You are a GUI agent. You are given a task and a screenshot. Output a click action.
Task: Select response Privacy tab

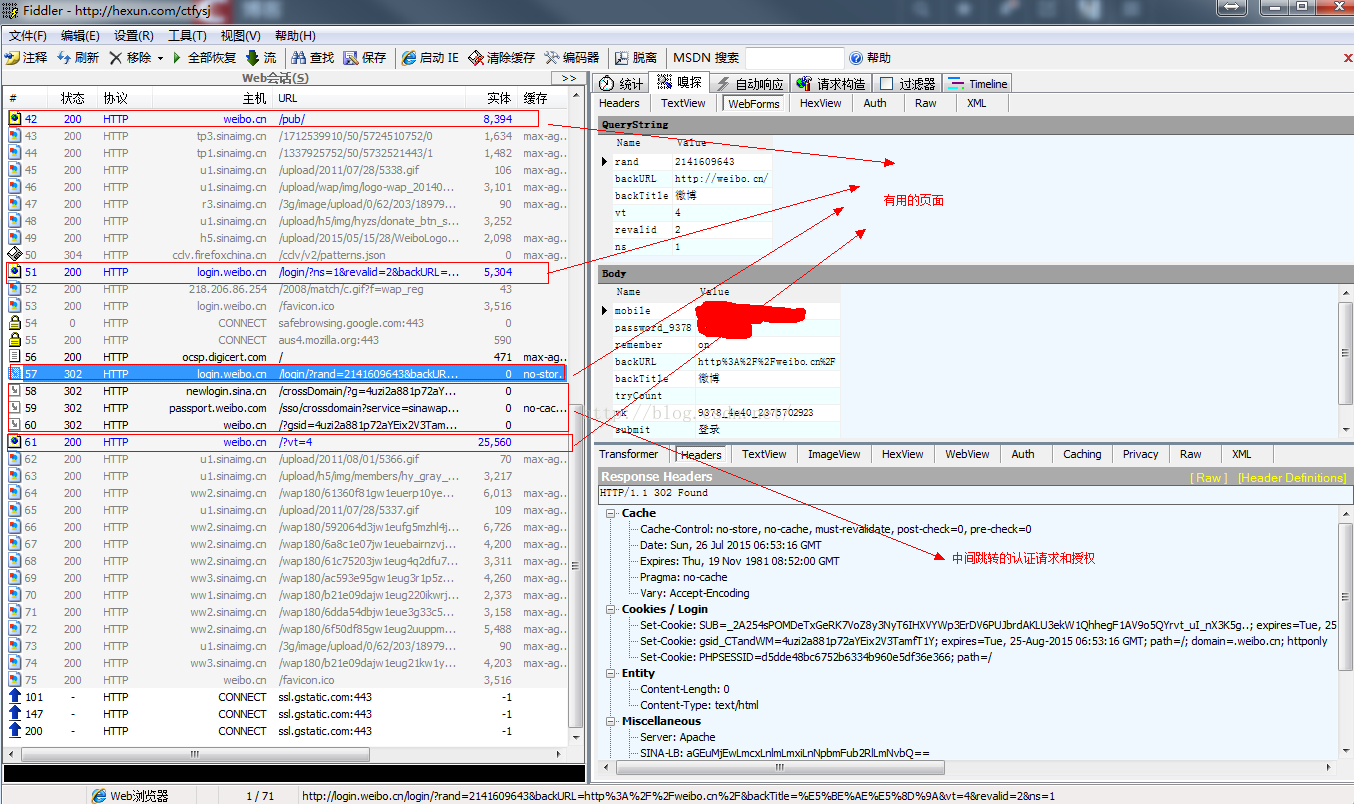click(1140, 454)
